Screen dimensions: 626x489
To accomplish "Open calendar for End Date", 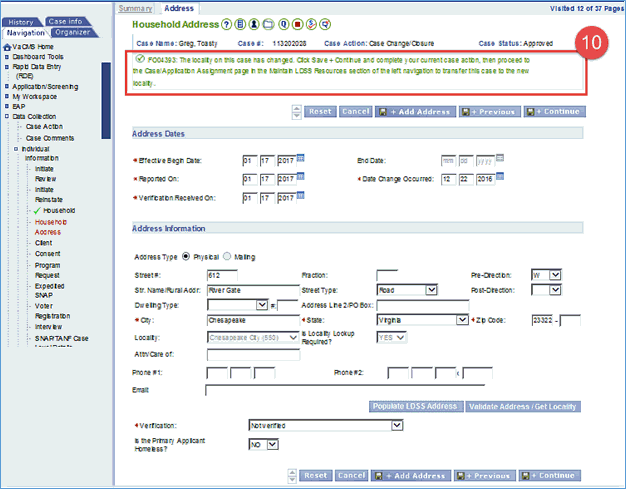I will (x=499, y=158).
